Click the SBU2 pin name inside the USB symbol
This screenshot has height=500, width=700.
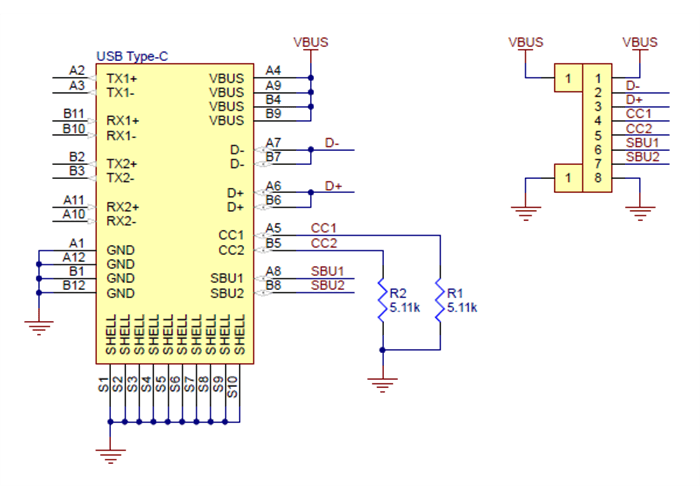click(227, 293)
